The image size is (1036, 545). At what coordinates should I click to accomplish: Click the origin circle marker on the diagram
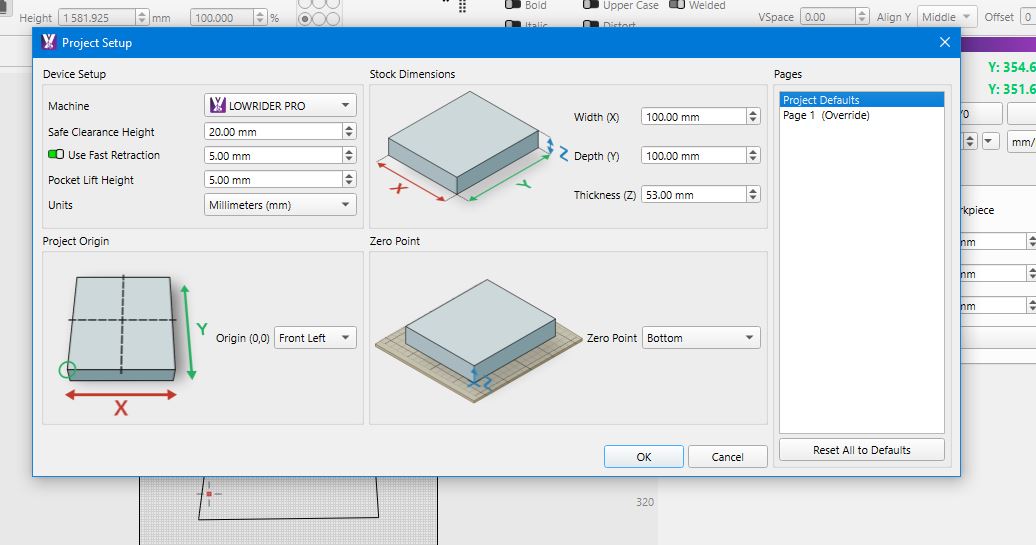click(x=67, y=369)
